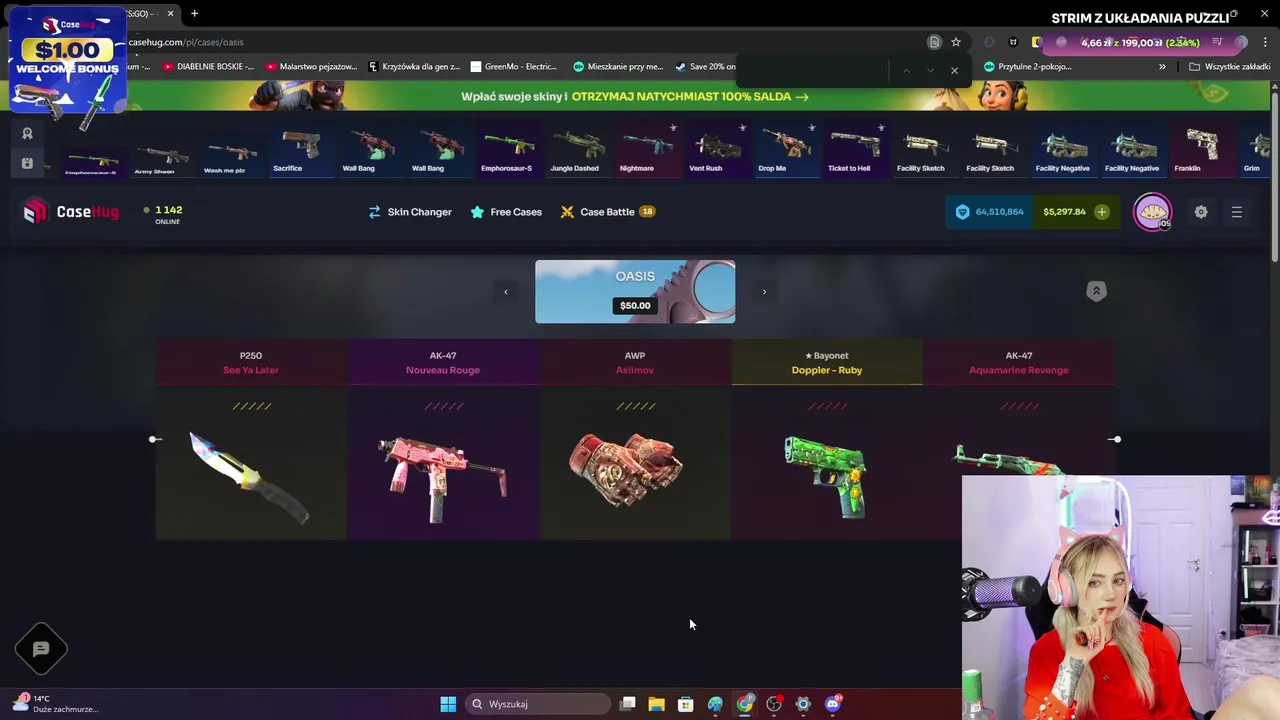Click the $5,297.84 wallet balance

point(1064,212)
